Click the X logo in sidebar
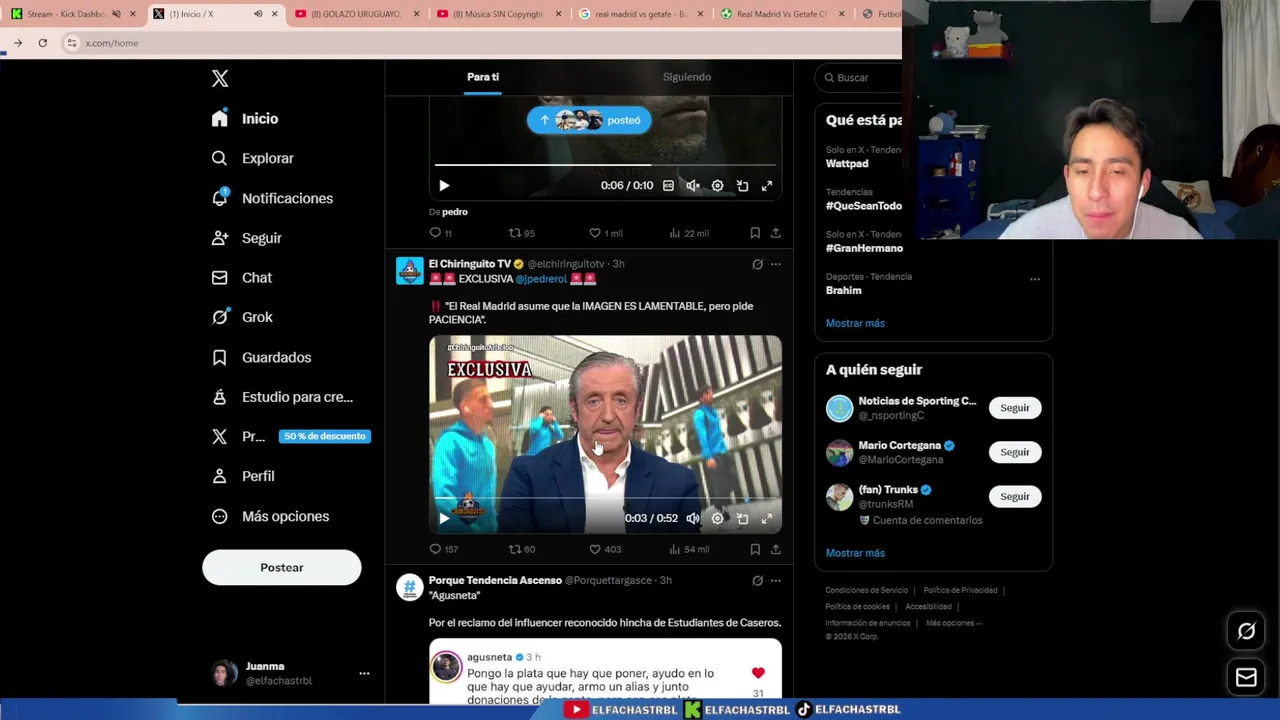Screen dimensions: 1280x720 click(220, 78)
